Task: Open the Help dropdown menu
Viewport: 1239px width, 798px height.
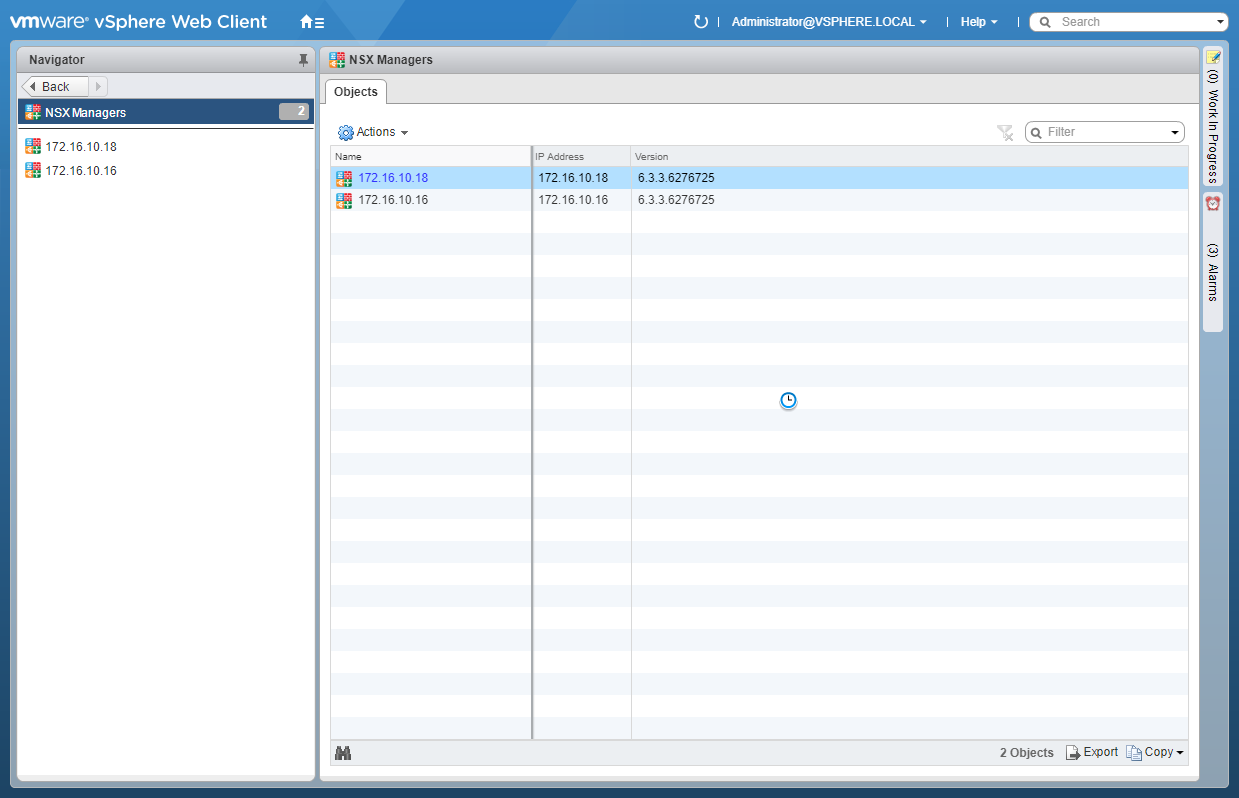Action: (978, 22)
